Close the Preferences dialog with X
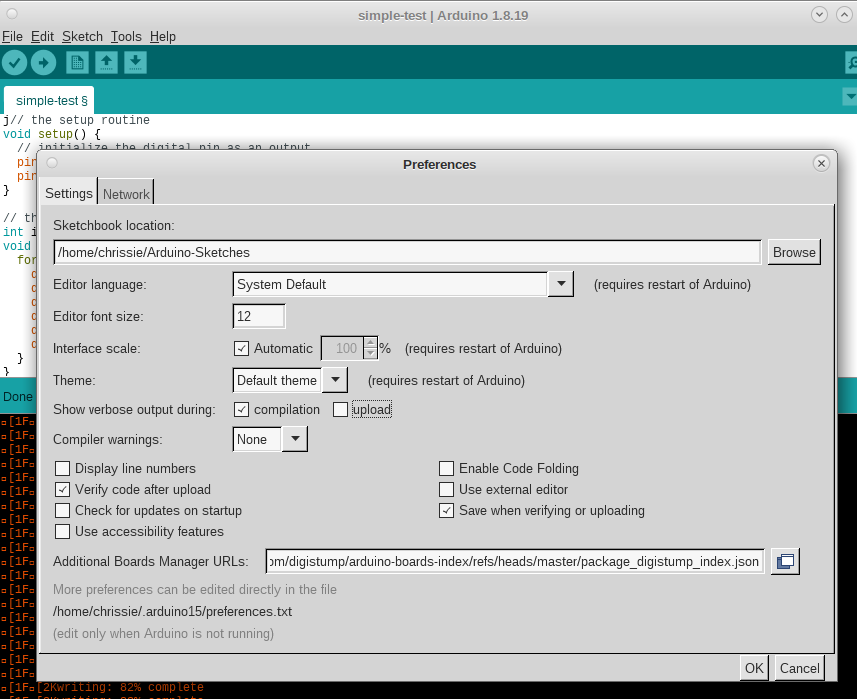This screenshot has height=699, width=857. 821,163
